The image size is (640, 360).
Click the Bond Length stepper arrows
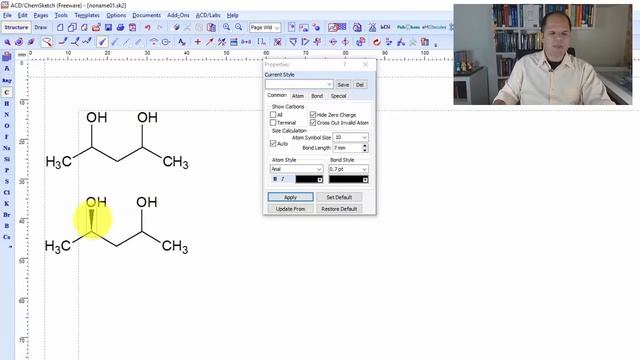click(365, 148)
